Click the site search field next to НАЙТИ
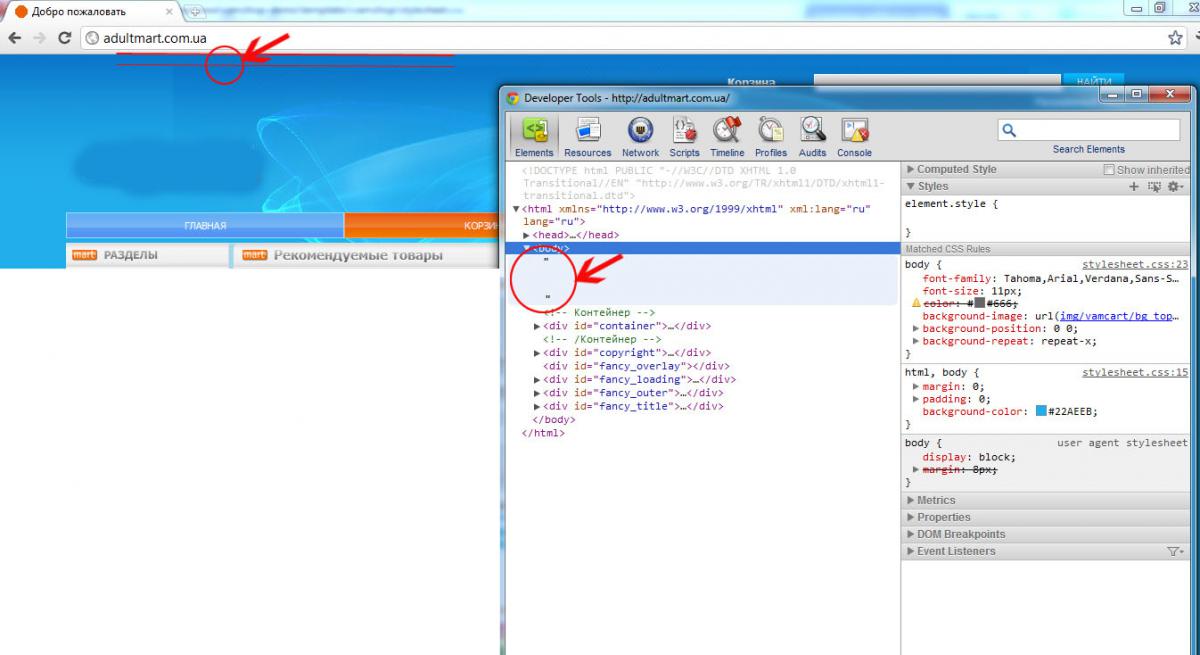1200x655 pixels. point(936,81)
